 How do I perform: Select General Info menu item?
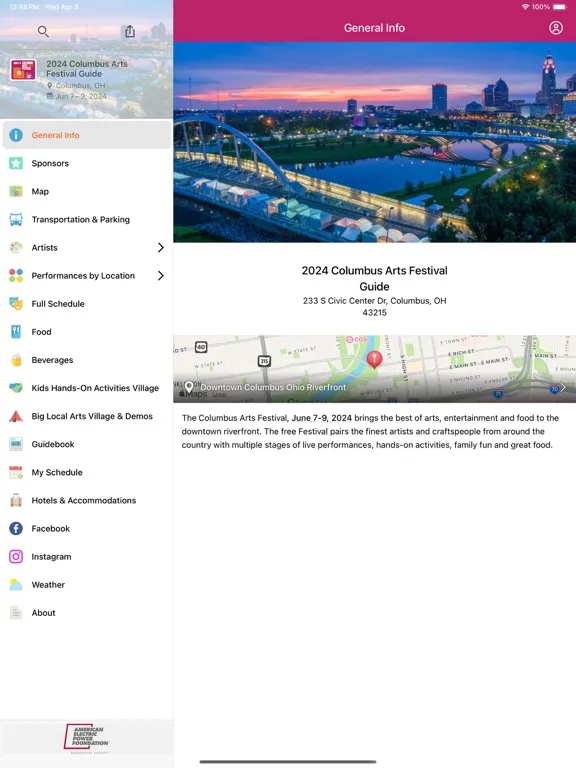tap(87, 135)
